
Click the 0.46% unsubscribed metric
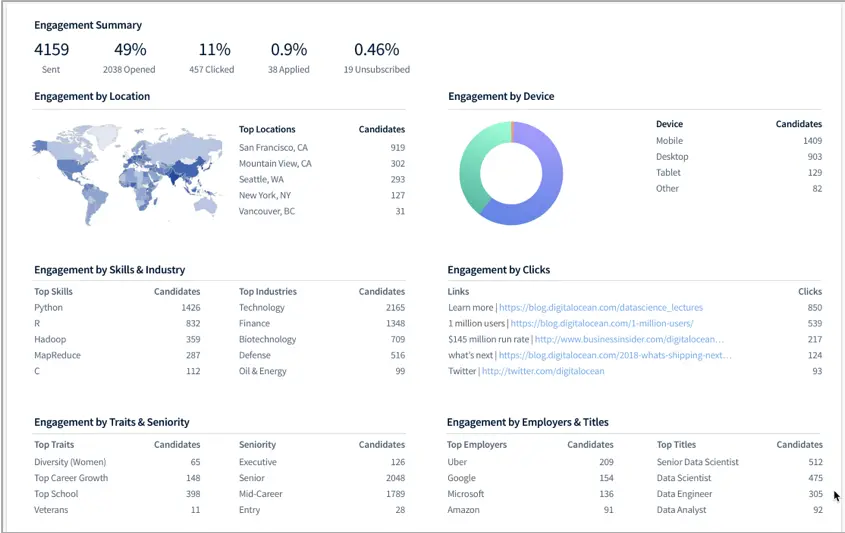(377, 58)
